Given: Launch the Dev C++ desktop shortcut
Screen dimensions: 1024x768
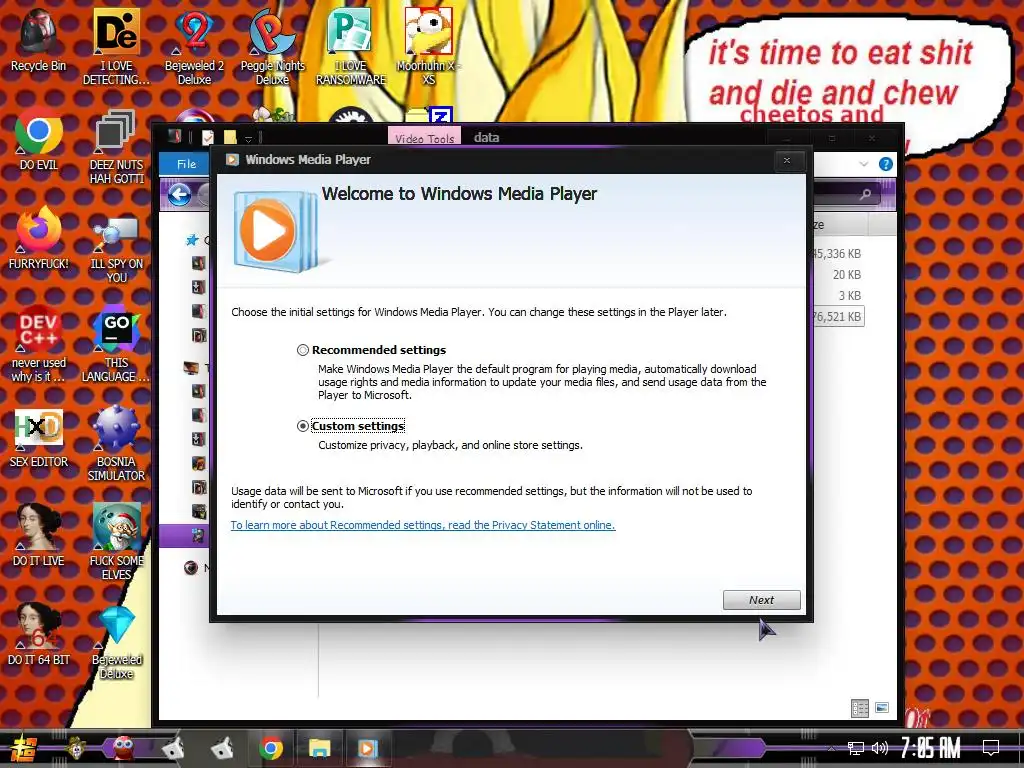Looking at the screenshot, I should click(x=38, y=344).
